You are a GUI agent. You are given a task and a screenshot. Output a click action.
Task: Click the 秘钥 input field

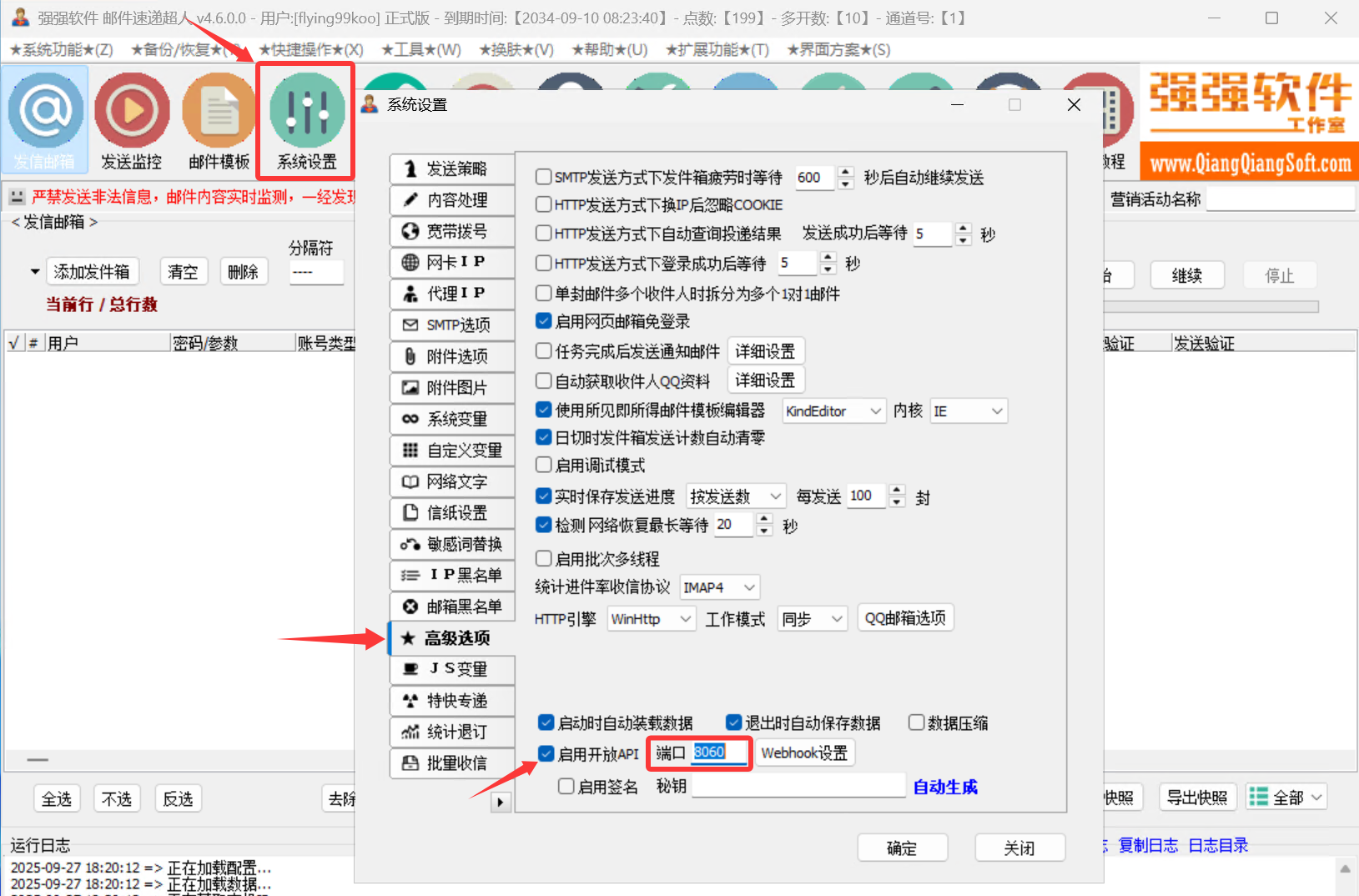[798, 786]
